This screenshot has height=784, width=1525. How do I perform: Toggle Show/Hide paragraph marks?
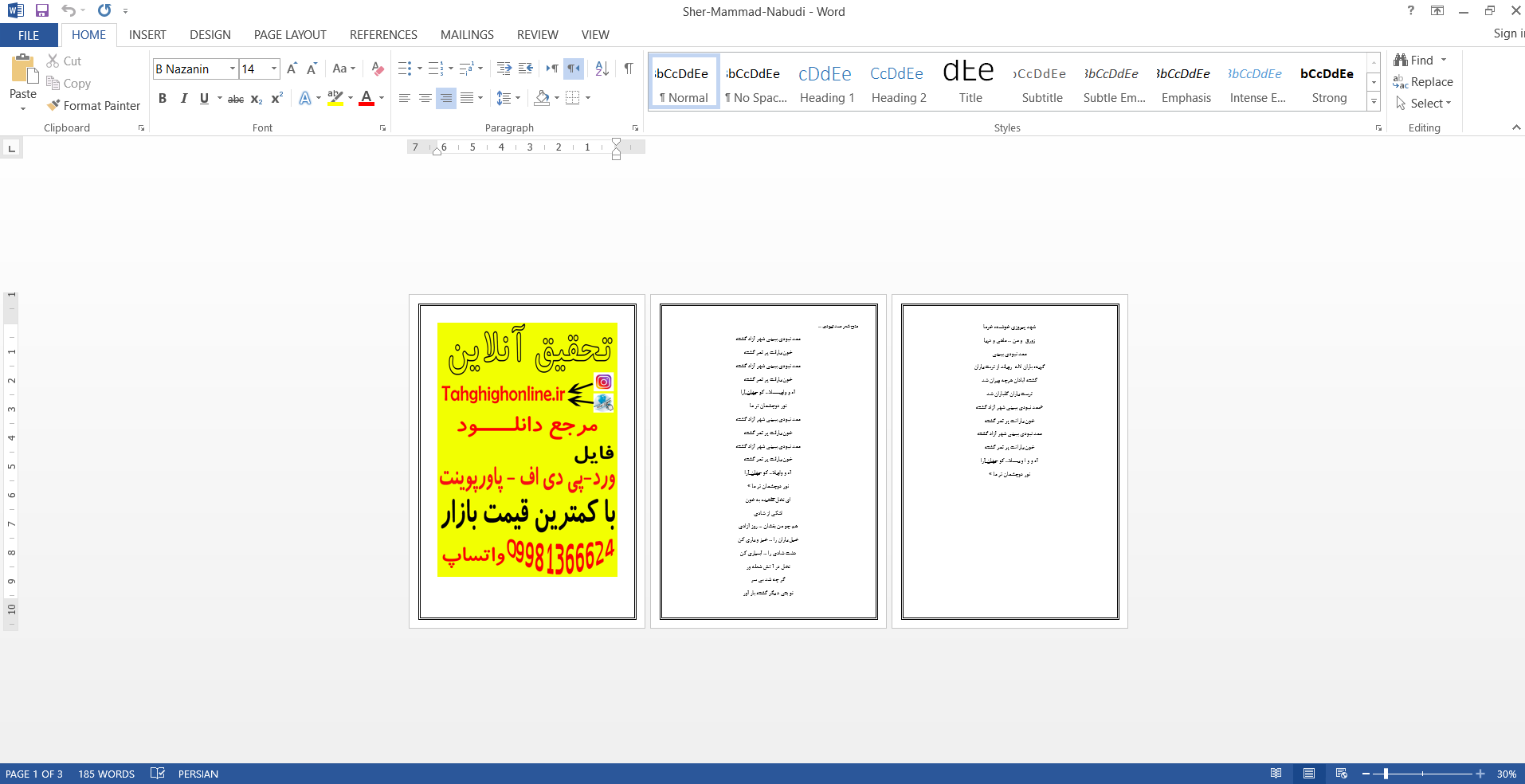click(x=629, y=69)
